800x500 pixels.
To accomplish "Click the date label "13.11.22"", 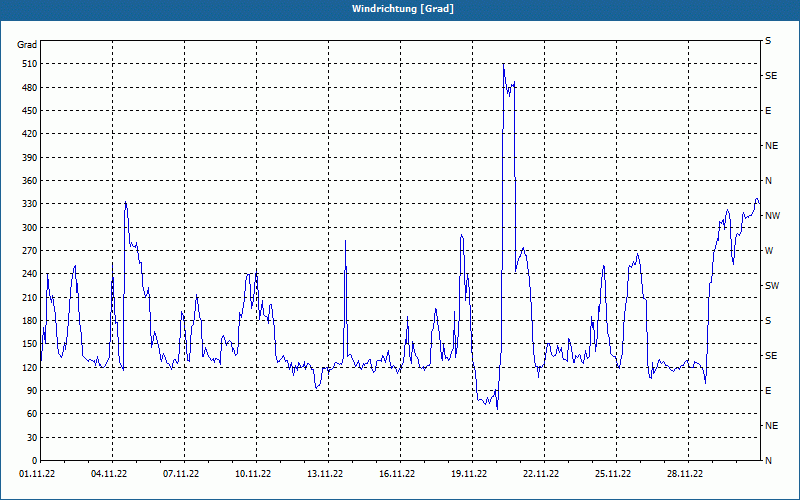I will point(325,474).
